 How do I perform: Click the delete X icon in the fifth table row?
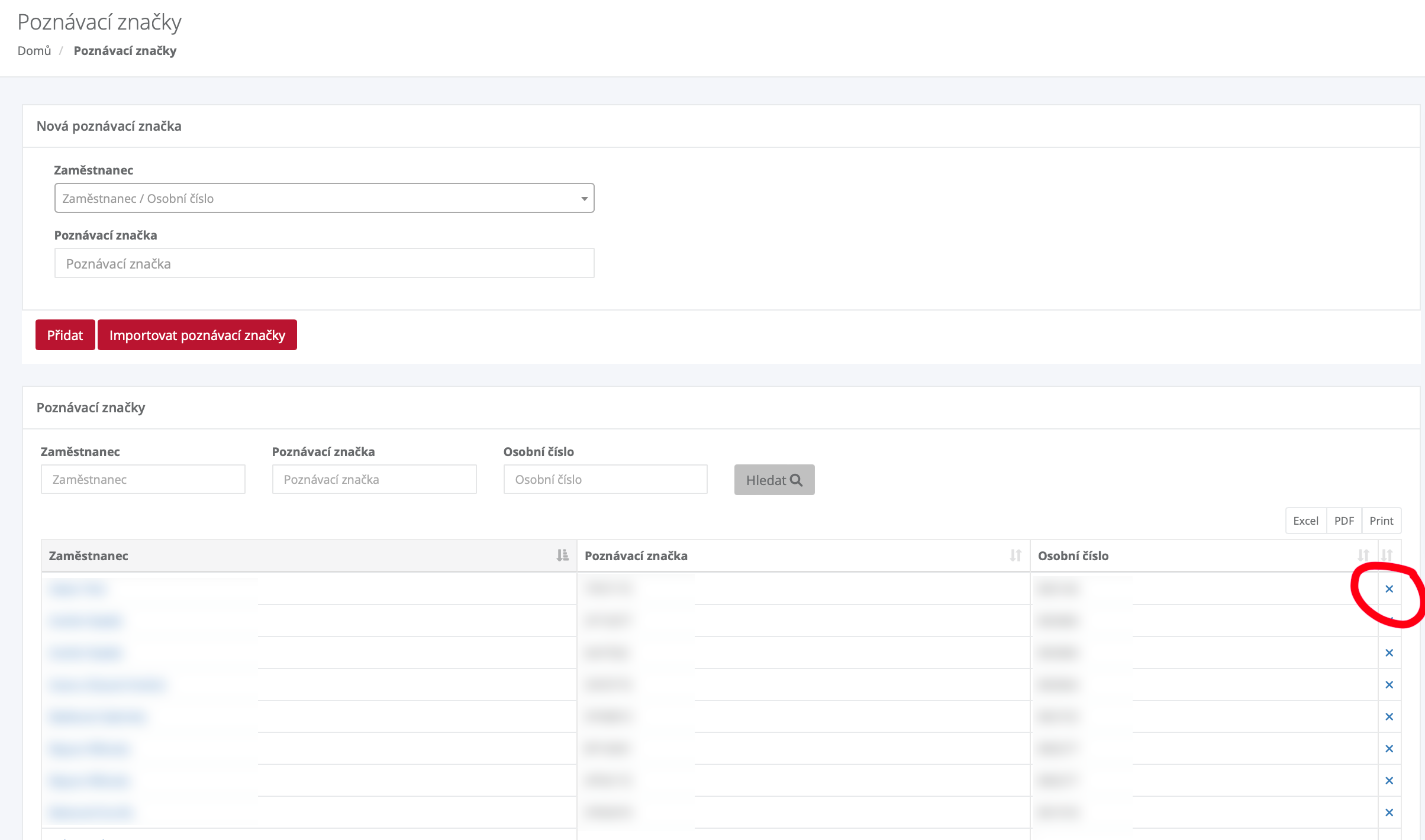pos(1389,716)
